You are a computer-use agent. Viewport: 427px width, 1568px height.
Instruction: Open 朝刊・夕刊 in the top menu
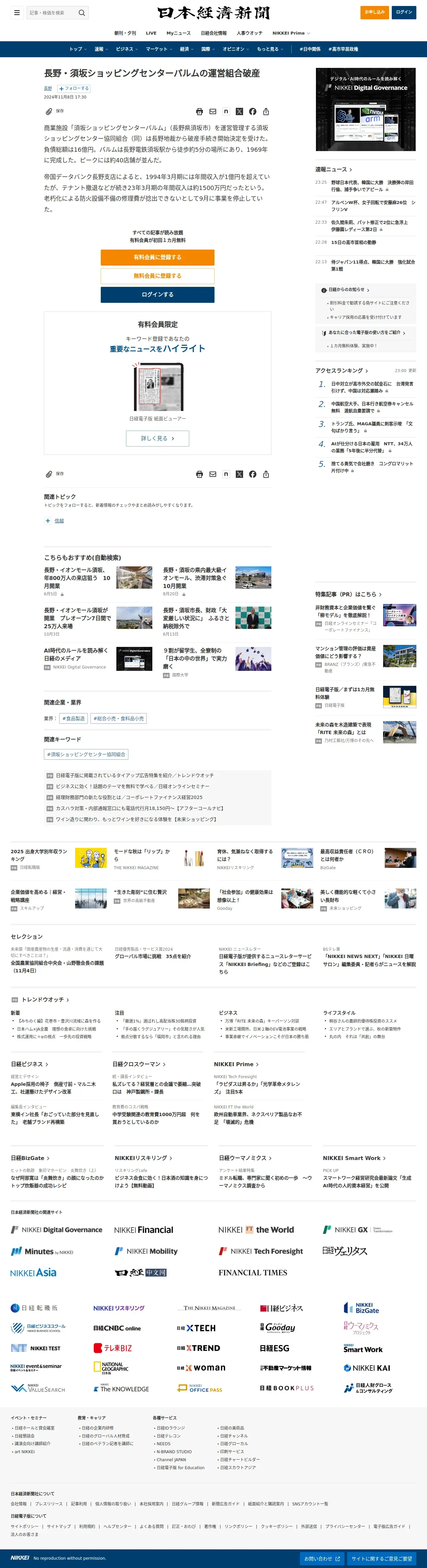(x=125, y=34)
